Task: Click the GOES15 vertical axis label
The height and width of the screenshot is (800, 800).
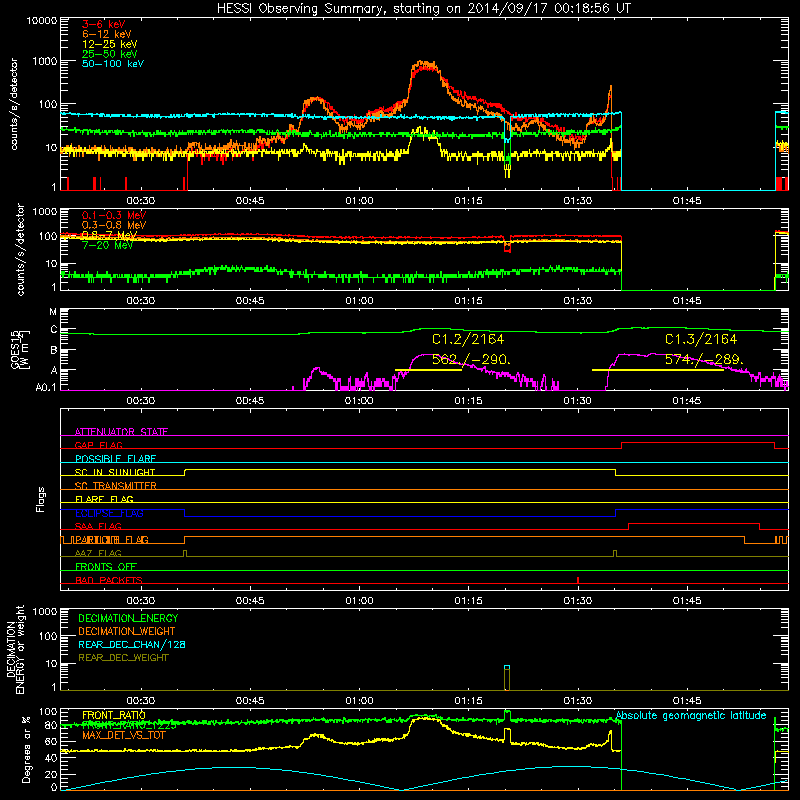Action: (20, 349)
